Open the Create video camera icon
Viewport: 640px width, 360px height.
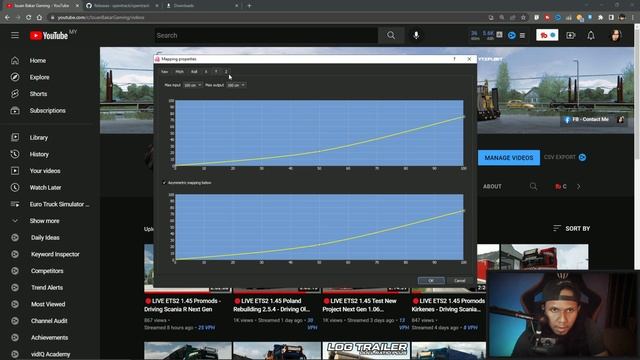(x=571, y=36)
